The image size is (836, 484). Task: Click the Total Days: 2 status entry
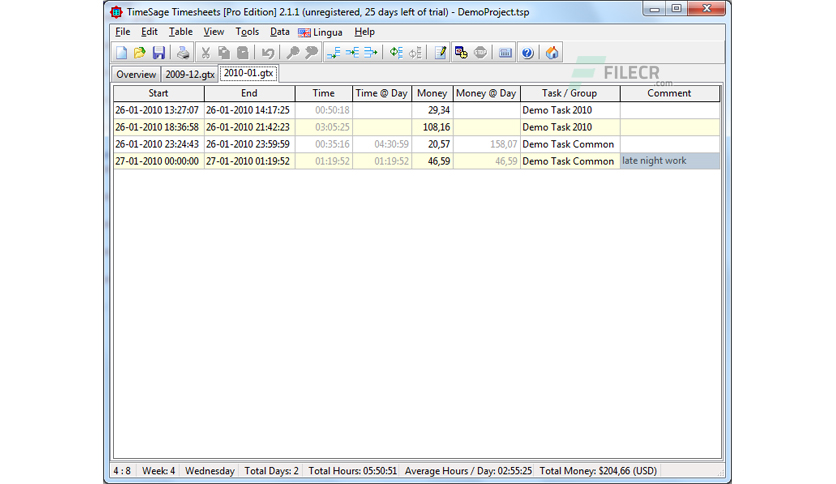271,471
